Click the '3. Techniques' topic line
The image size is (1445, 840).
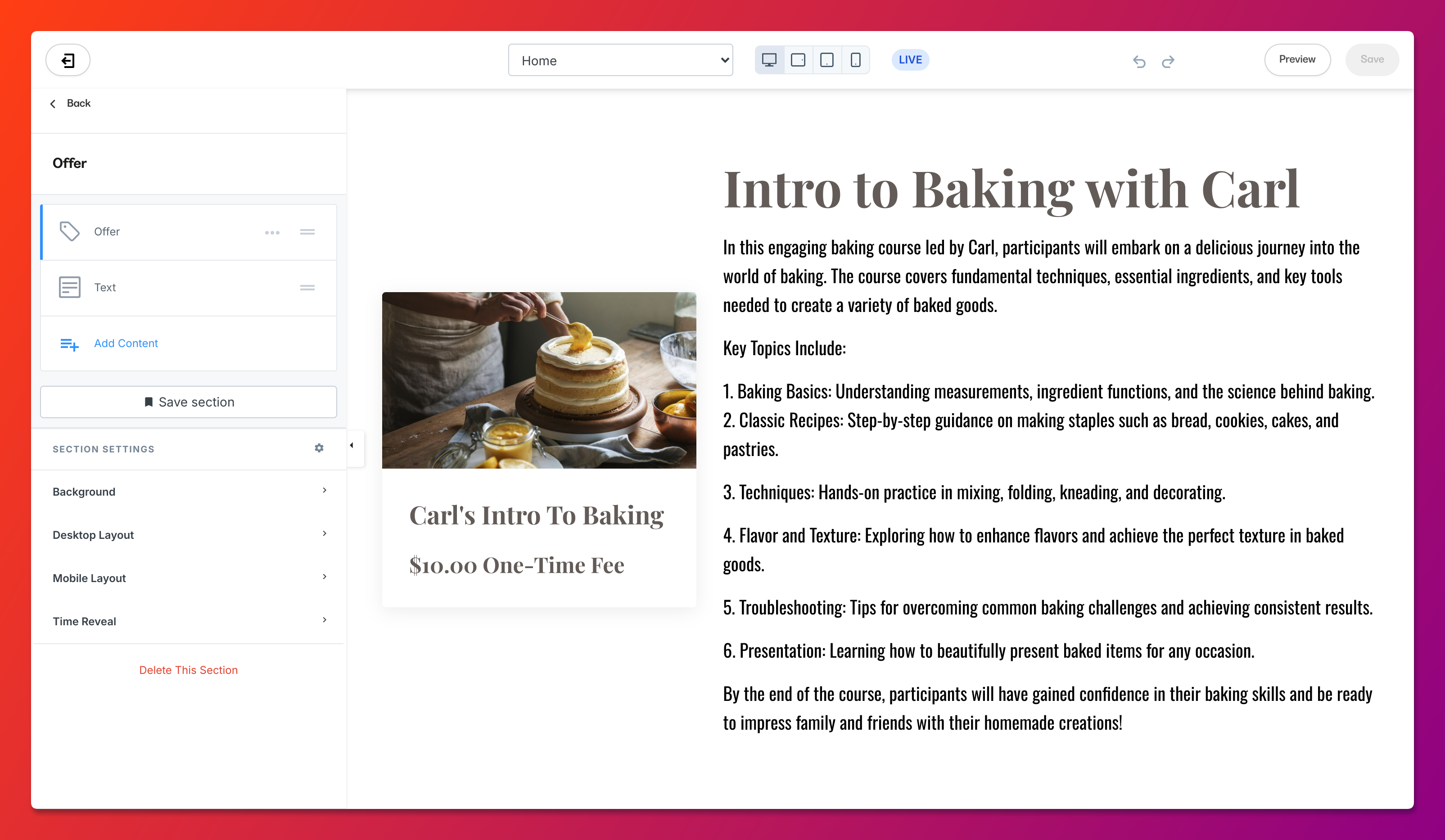coord(974,492)
